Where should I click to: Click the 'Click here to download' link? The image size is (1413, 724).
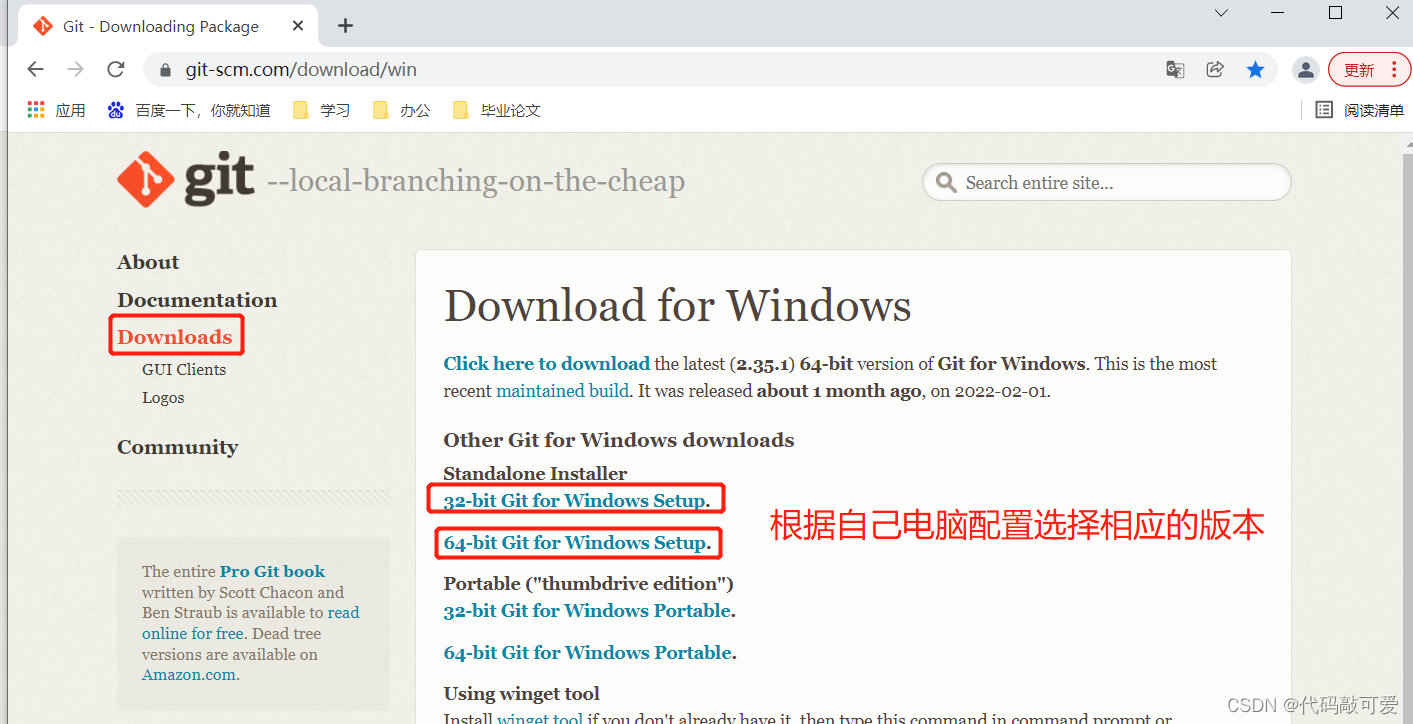547,364
